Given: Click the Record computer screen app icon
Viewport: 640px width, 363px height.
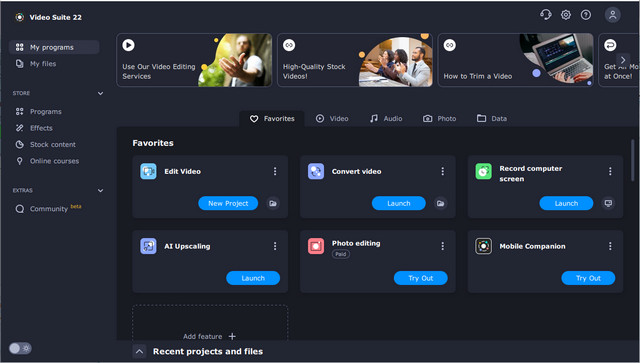Looking at the screenshot, I should point(484,171).
